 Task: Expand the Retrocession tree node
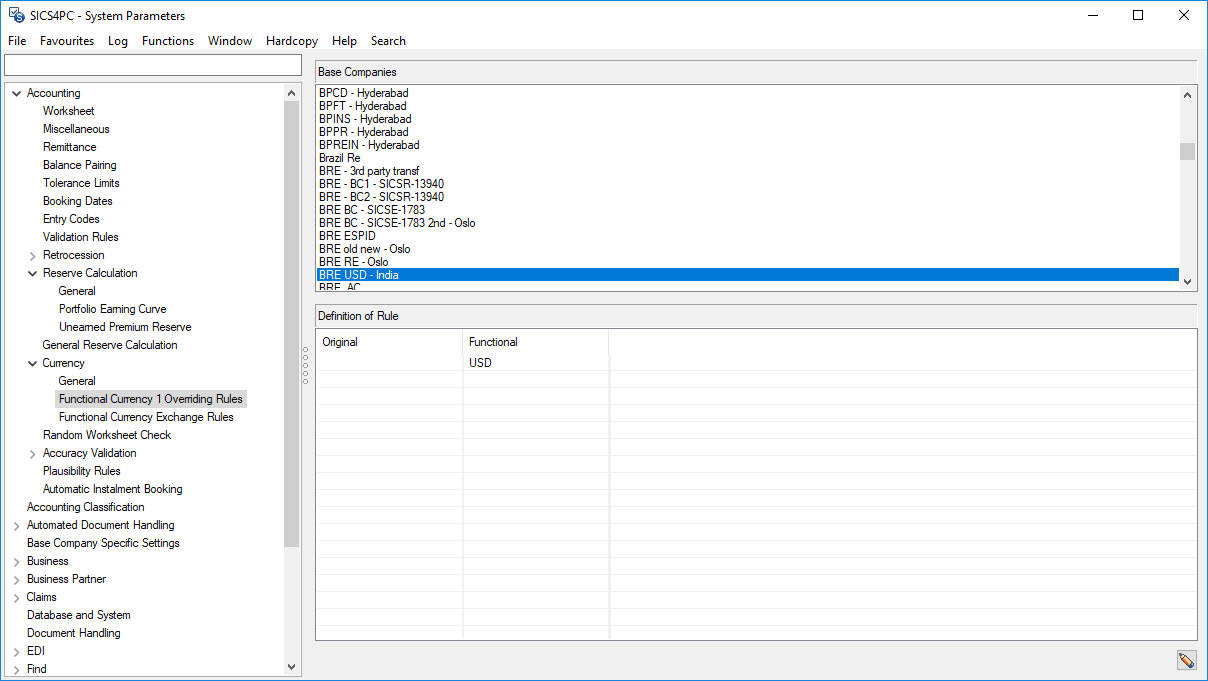[x=32, y=255]
